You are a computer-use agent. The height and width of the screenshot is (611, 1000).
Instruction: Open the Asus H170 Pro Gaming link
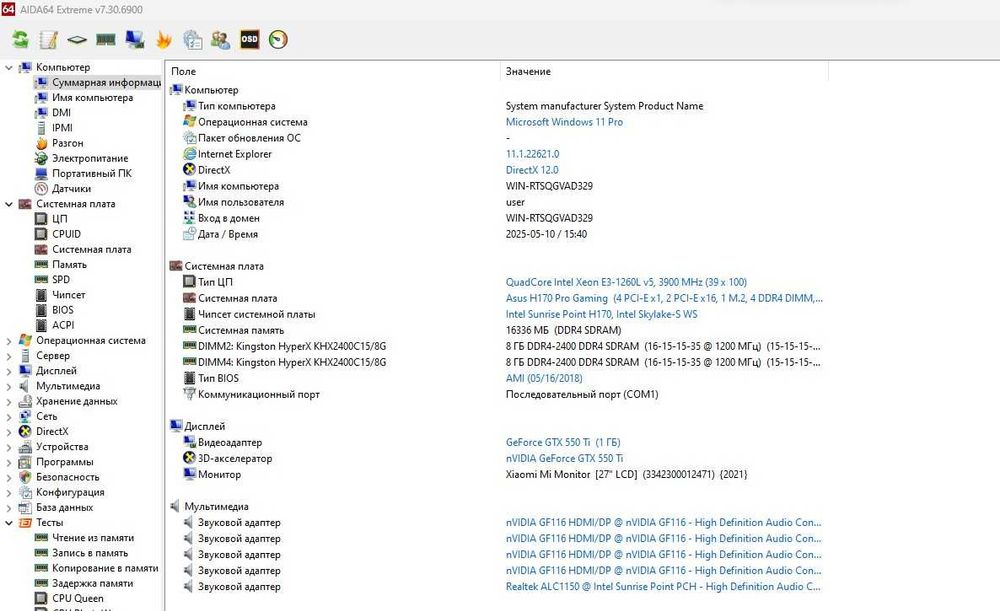664,298
